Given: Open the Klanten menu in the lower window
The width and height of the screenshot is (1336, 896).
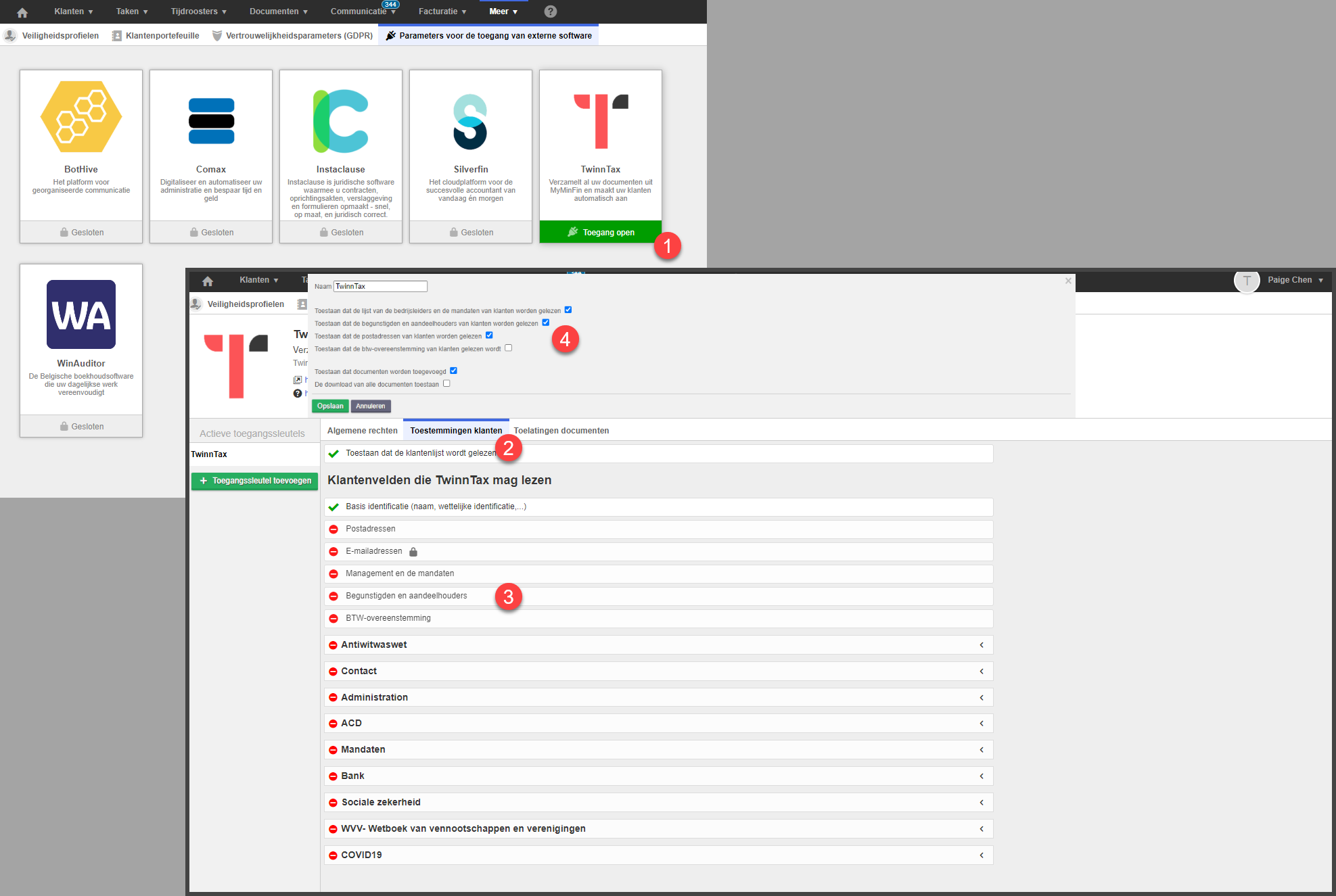Looking at the screenshot, I should coord(259,280).
